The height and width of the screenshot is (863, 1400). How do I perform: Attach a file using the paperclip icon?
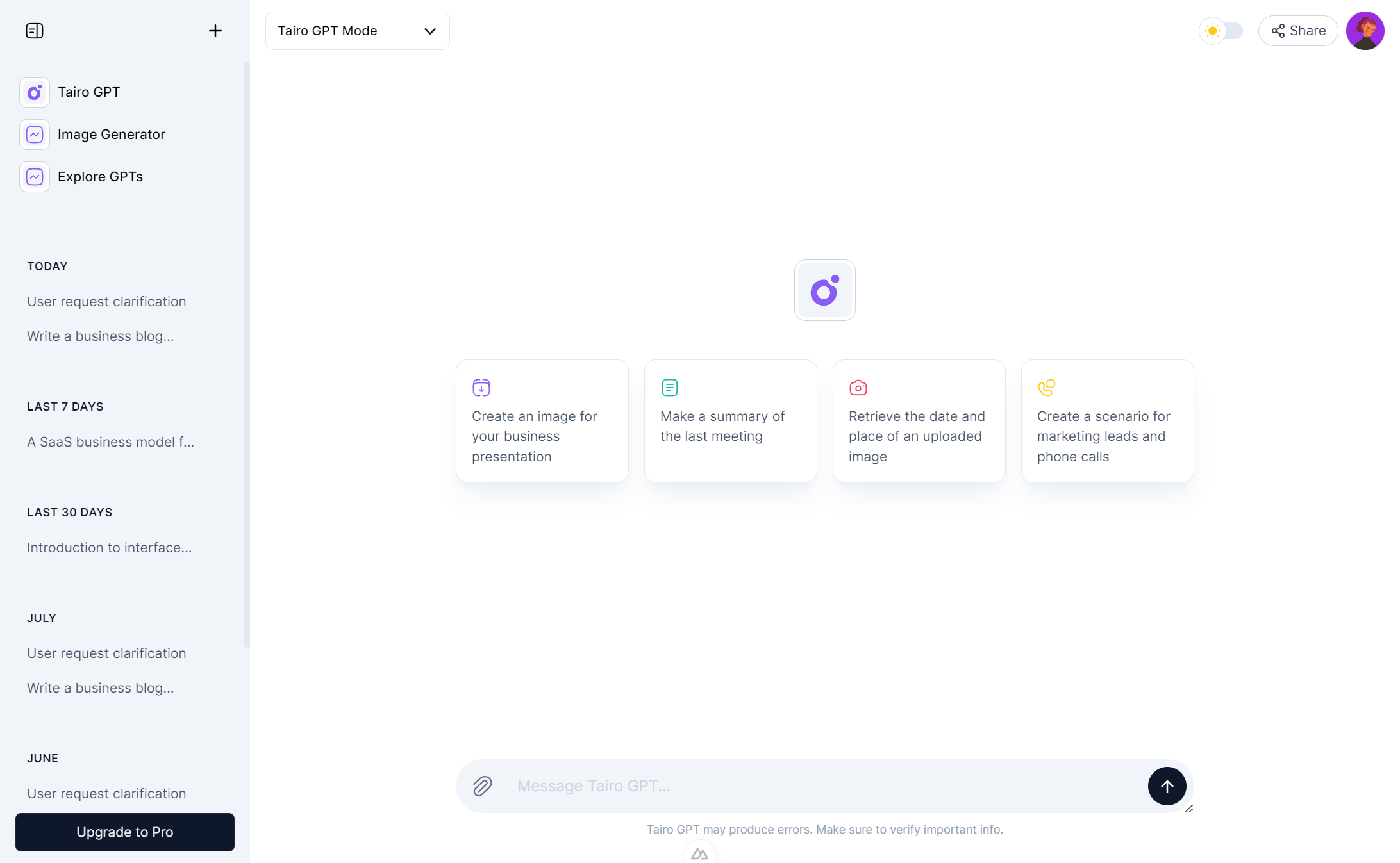click(x=482, y=786)
